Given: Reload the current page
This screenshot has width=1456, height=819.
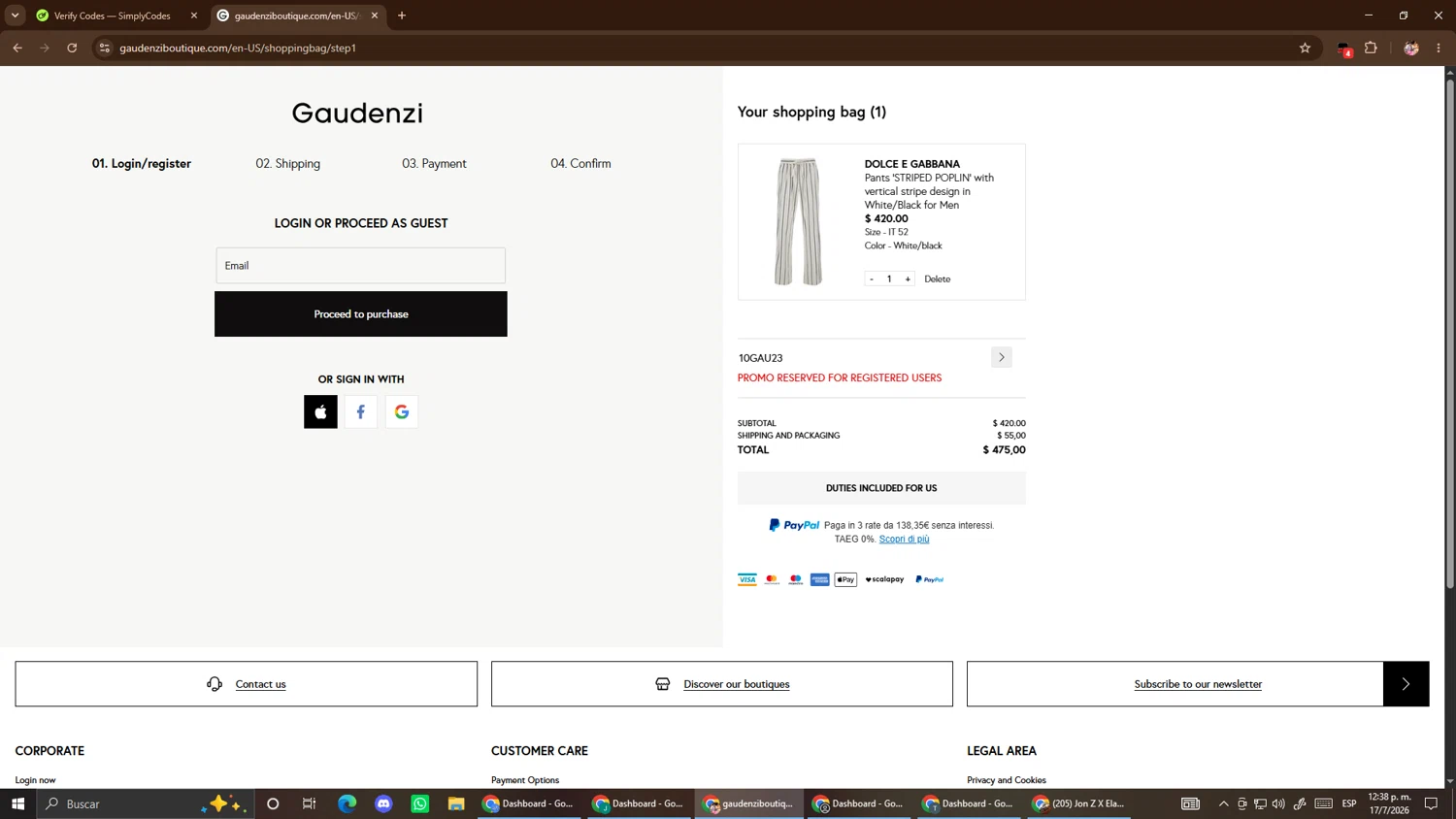Looking at the screenshot, I should (72, 48).
